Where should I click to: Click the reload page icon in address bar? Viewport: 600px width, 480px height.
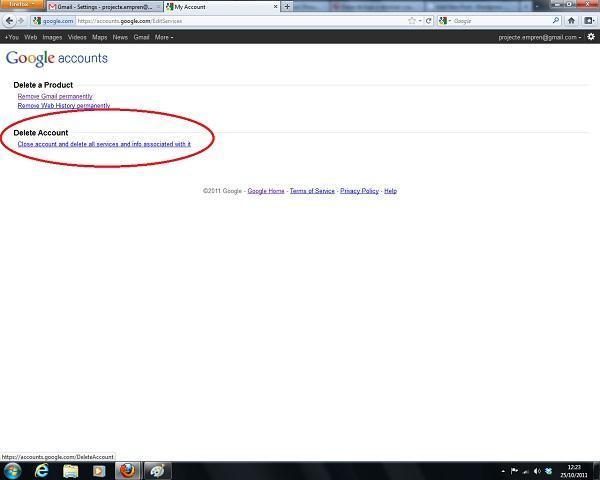429,20
